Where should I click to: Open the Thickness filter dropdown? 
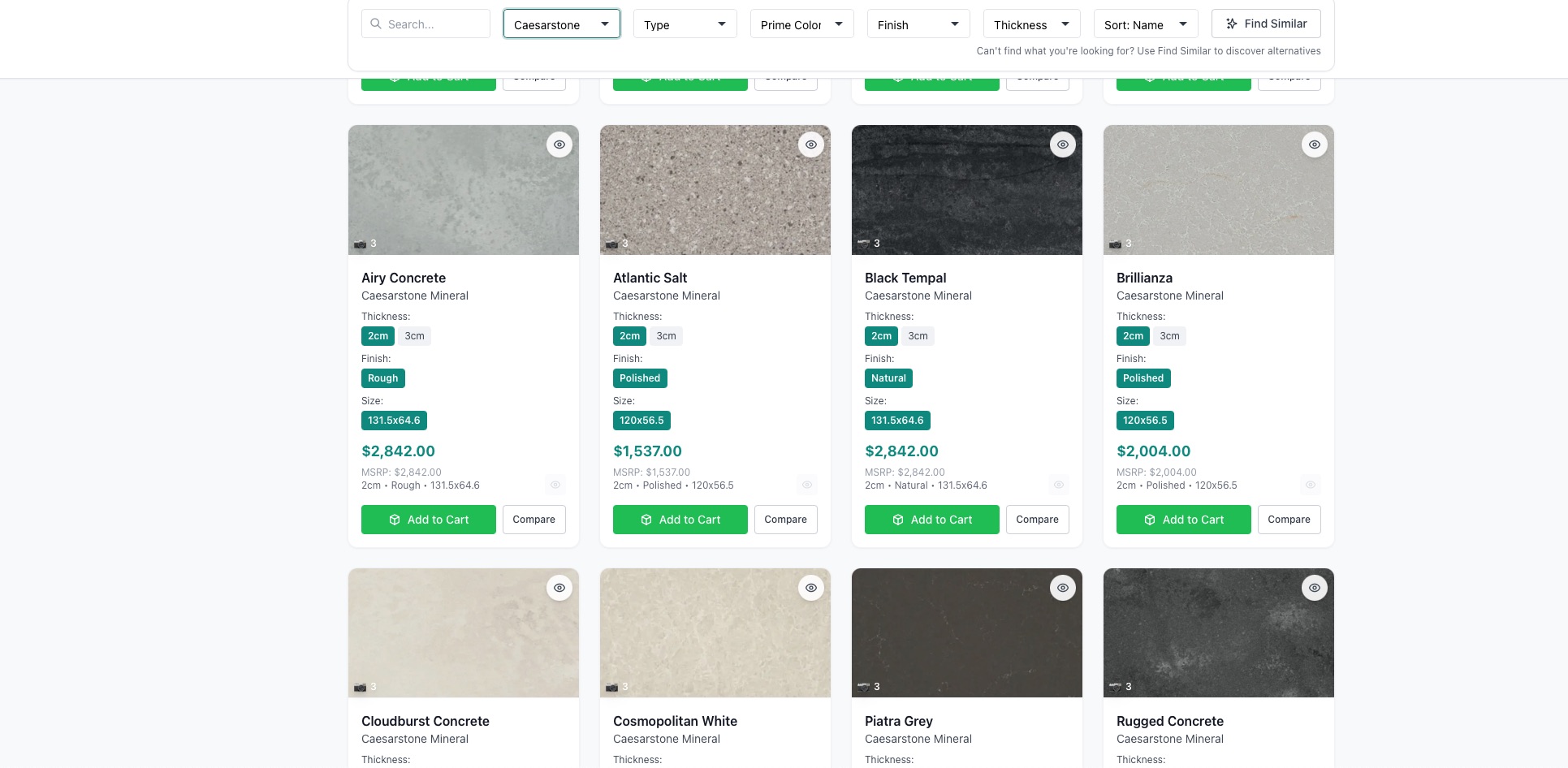point(1032,24)
